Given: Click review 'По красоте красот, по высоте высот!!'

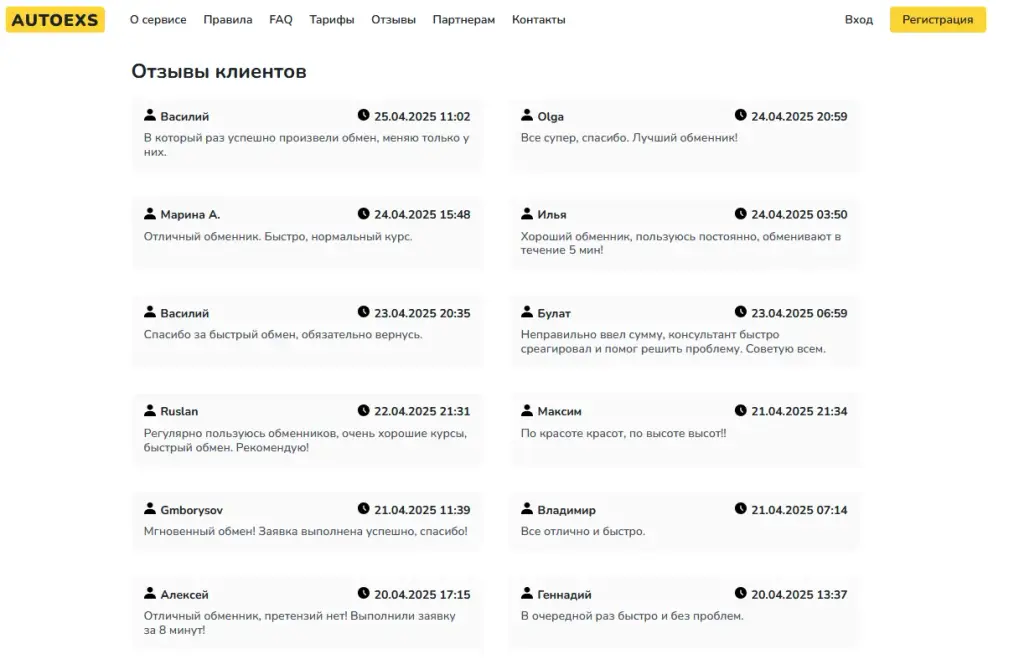Looking at the screenshot, I should [x=623, y=433].
